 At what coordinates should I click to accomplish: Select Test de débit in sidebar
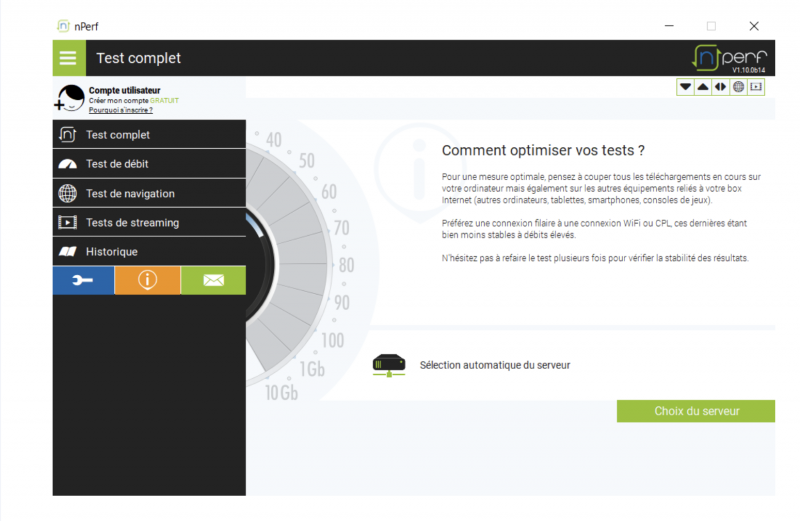tap(149, 164)
